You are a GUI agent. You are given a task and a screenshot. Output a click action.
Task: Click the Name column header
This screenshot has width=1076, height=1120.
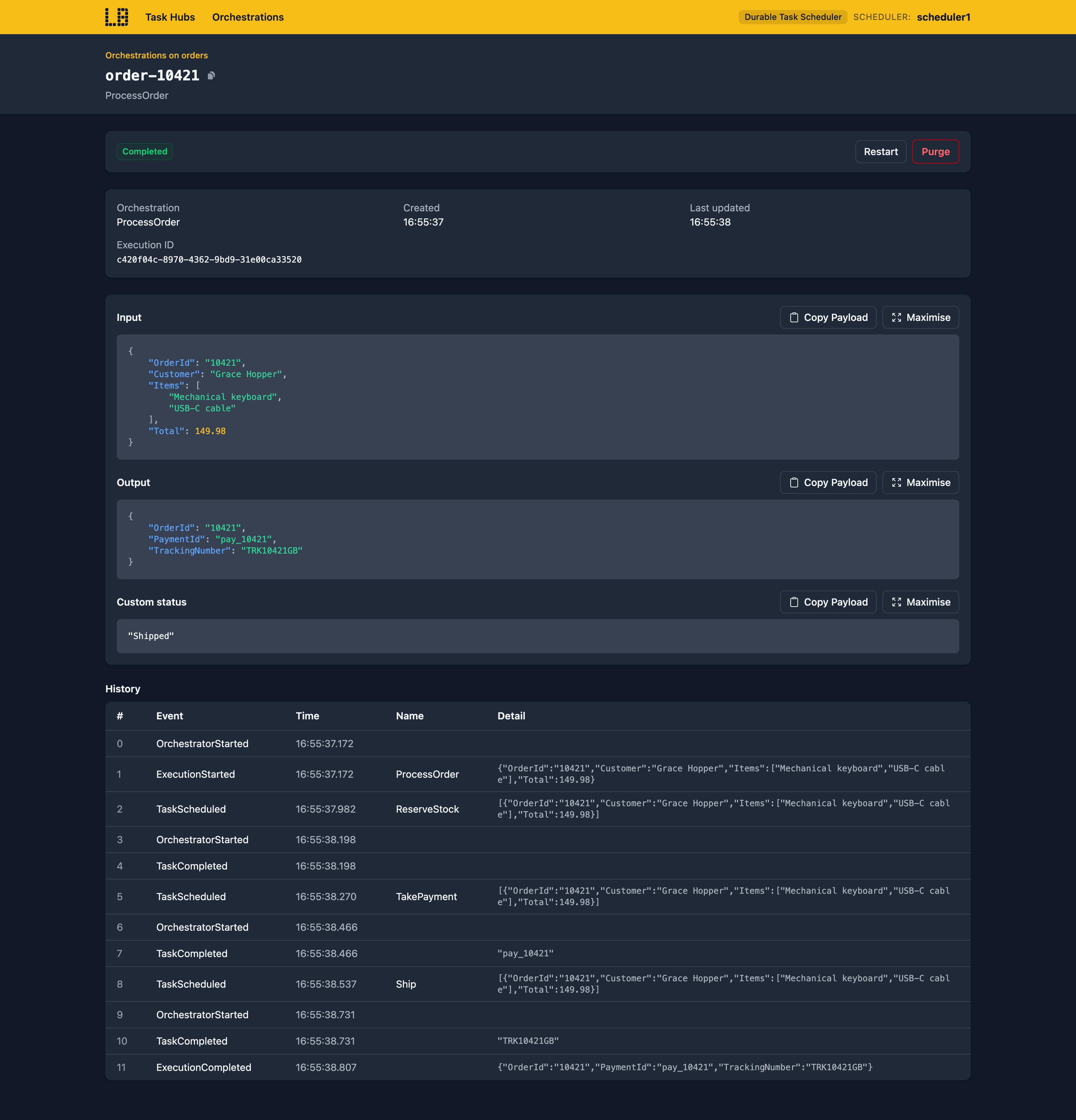point(410,716)
